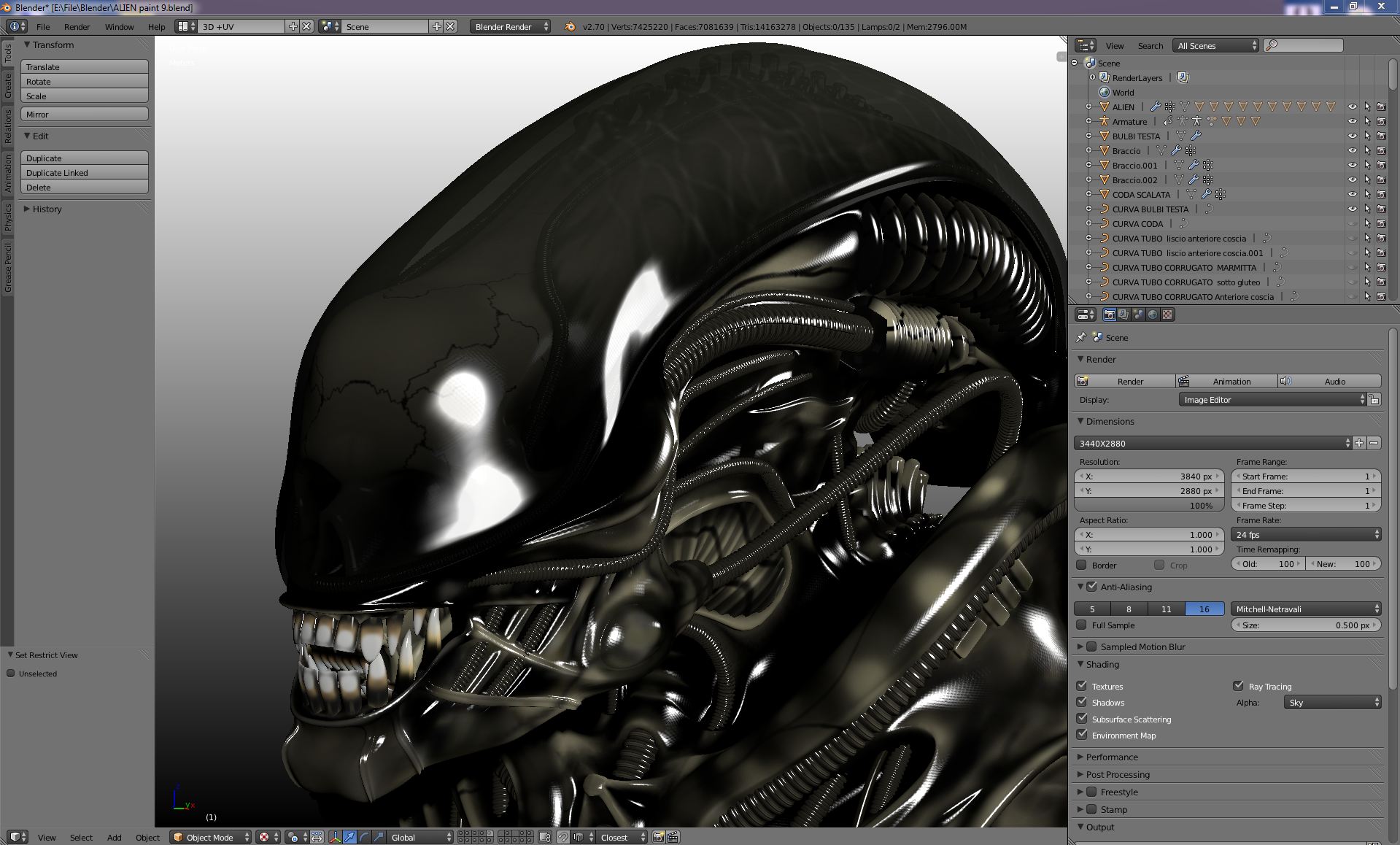Add a new scene with plus icon

(x=437, y=26)
